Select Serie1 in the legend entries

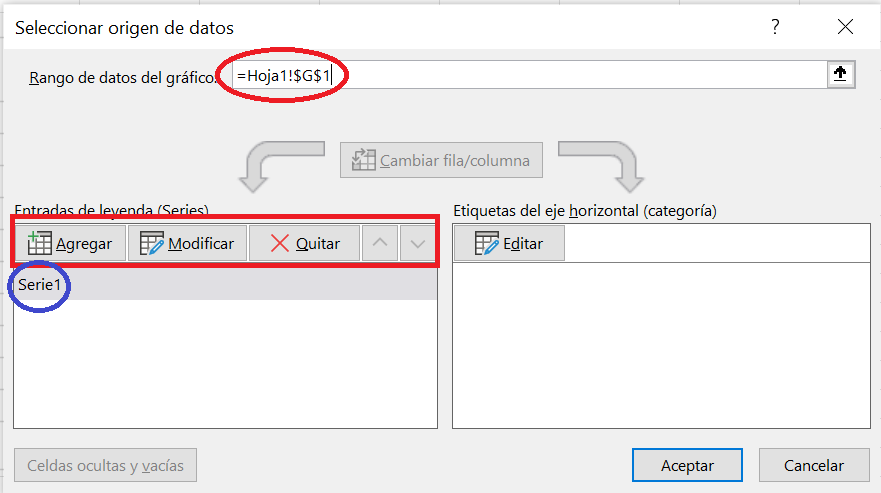click(x=40, y=285)
